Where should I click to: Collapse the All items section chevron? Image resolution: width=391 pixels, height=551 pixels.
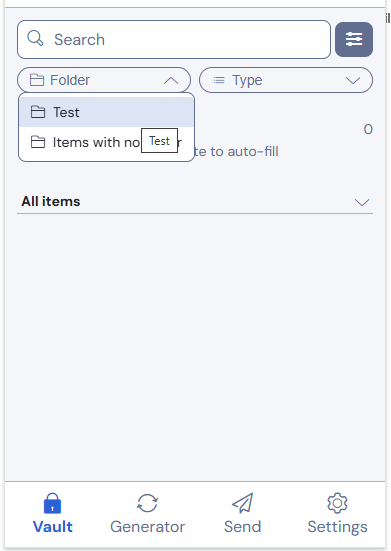click(362, 202)
